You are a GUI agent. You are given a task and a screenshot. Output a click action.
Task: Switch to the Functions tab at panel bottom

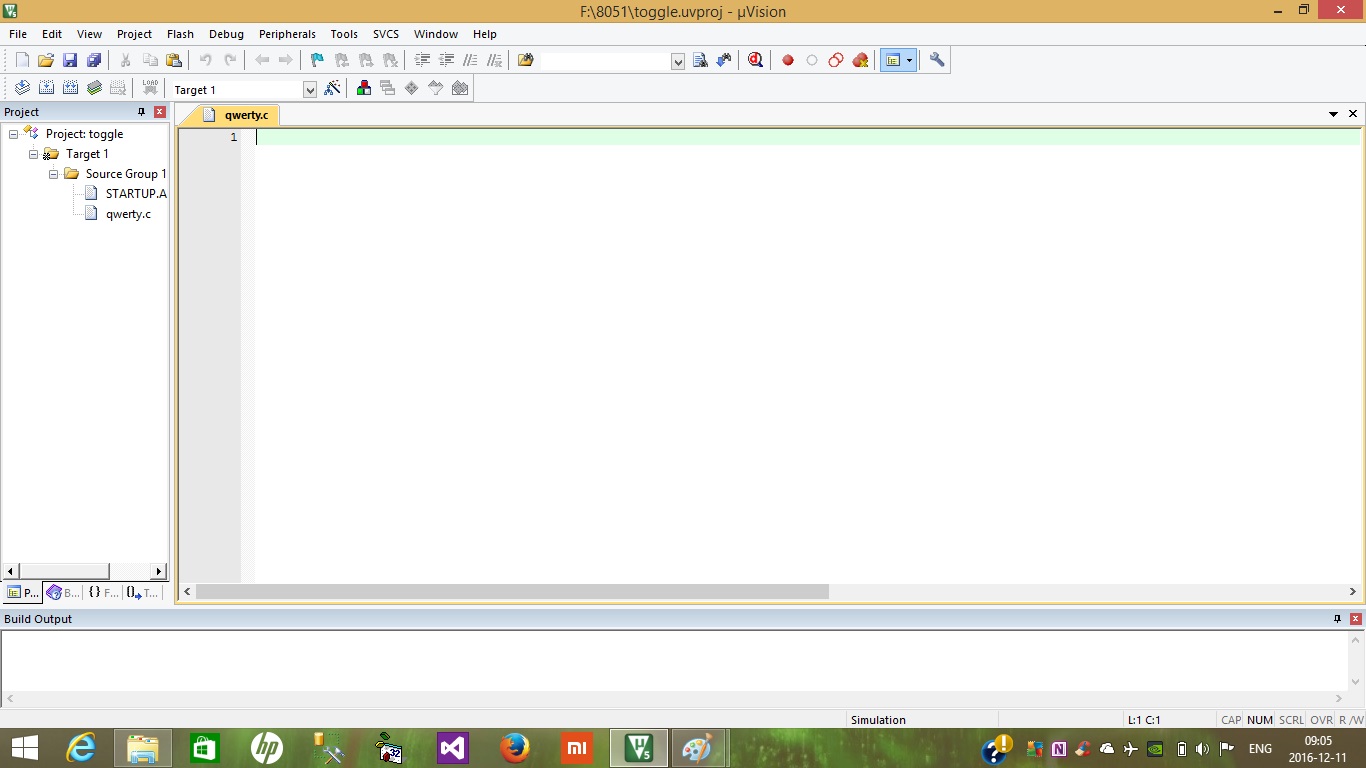pos(103,592)
